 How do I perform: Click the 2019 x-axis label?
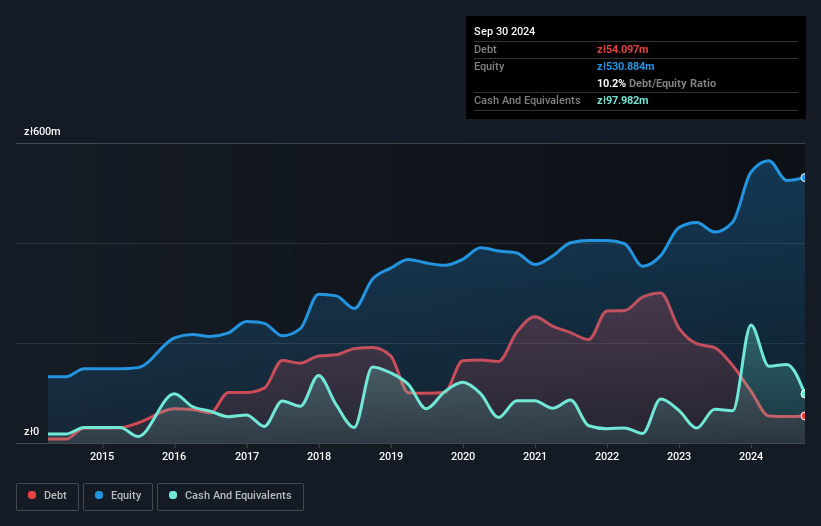tap(391, 456)
